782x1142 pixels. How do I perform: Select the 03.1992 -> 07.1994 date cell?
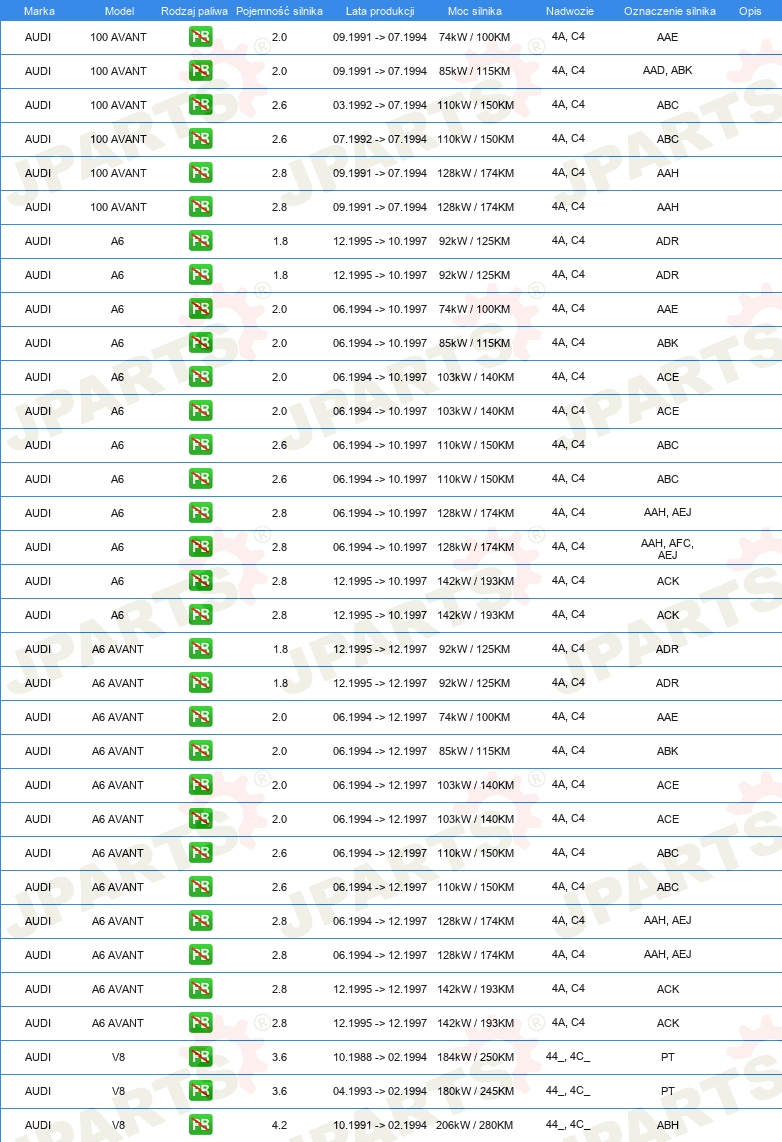(x=380, y=105)
